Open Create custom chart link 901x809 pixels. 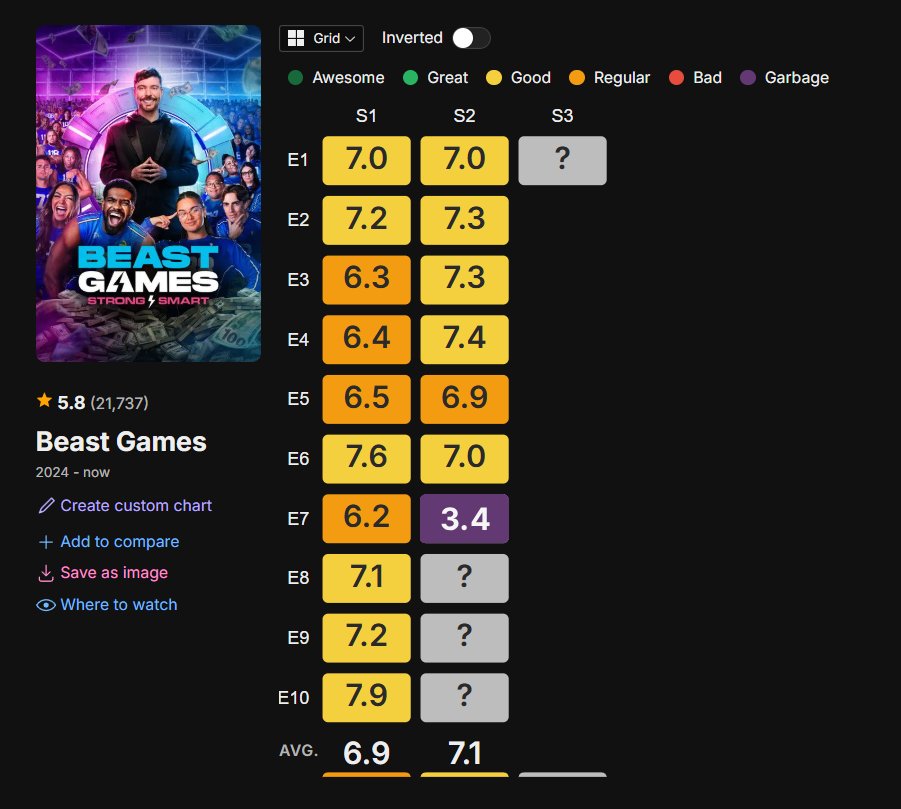click(136, 506)
